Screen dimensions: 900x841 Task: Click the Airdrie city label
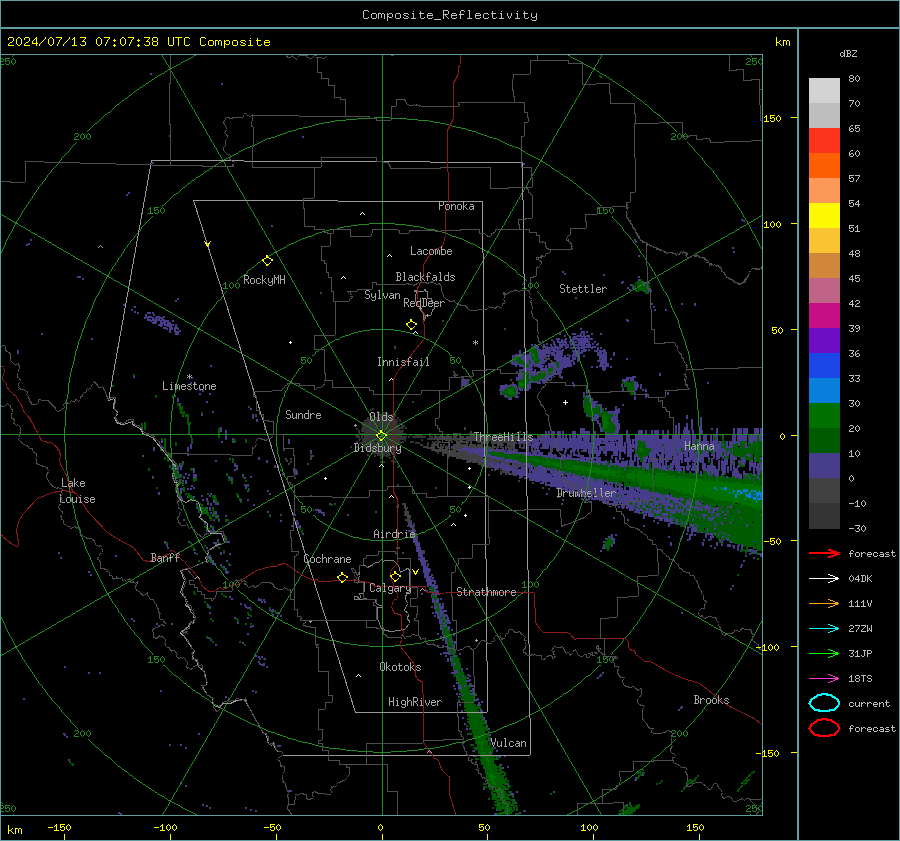[x=394, y=534]
